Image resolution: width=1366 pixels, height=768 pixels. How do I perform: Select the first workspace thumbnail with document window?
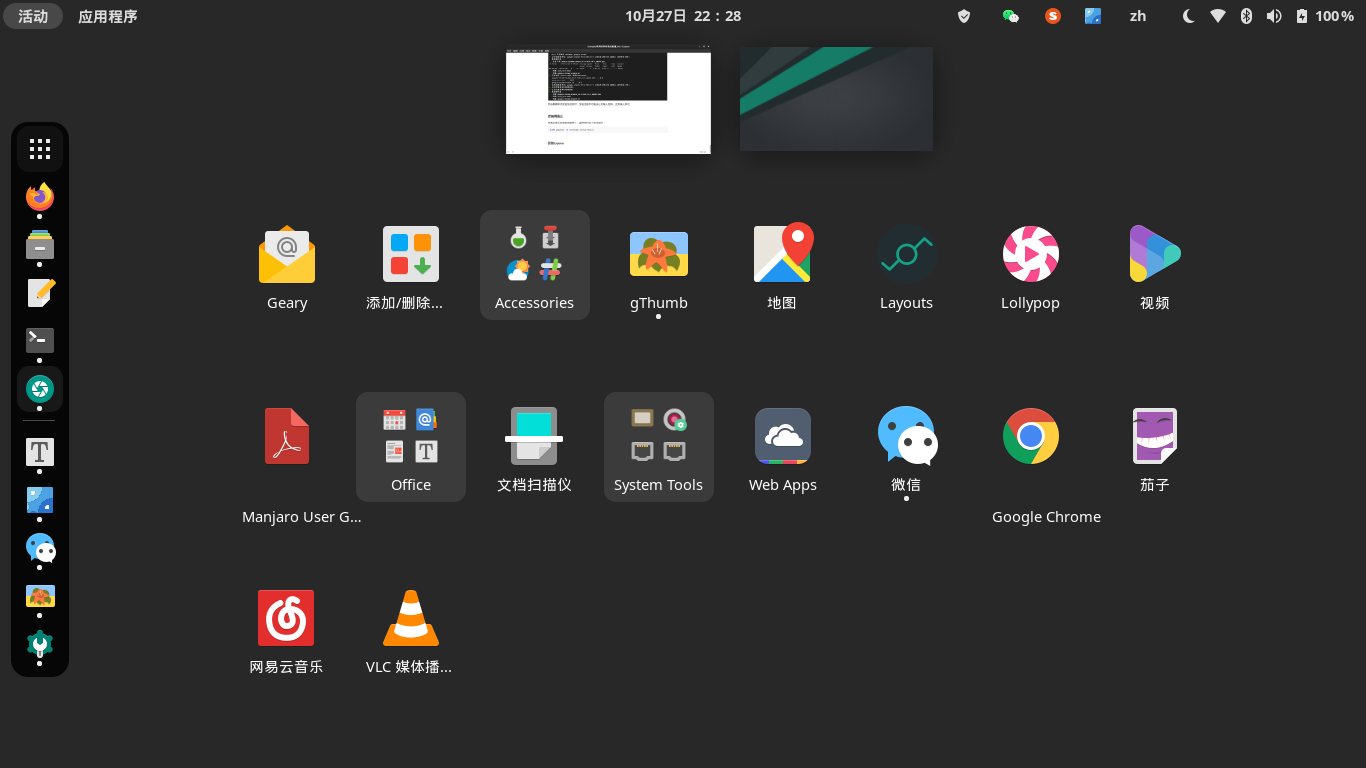click(x=608, y=99)
